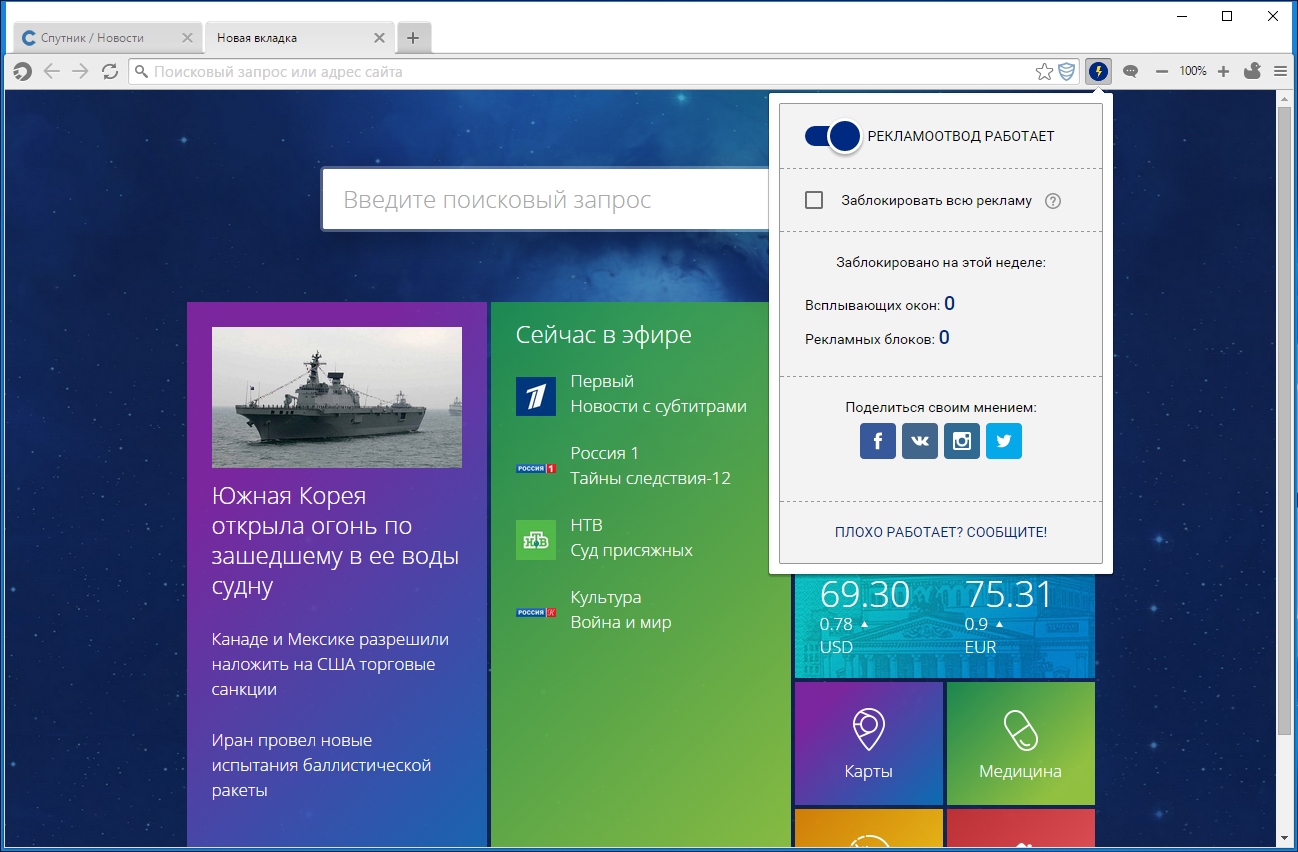Toggle the Рекламоотвод работает switch

click(833, 136)
